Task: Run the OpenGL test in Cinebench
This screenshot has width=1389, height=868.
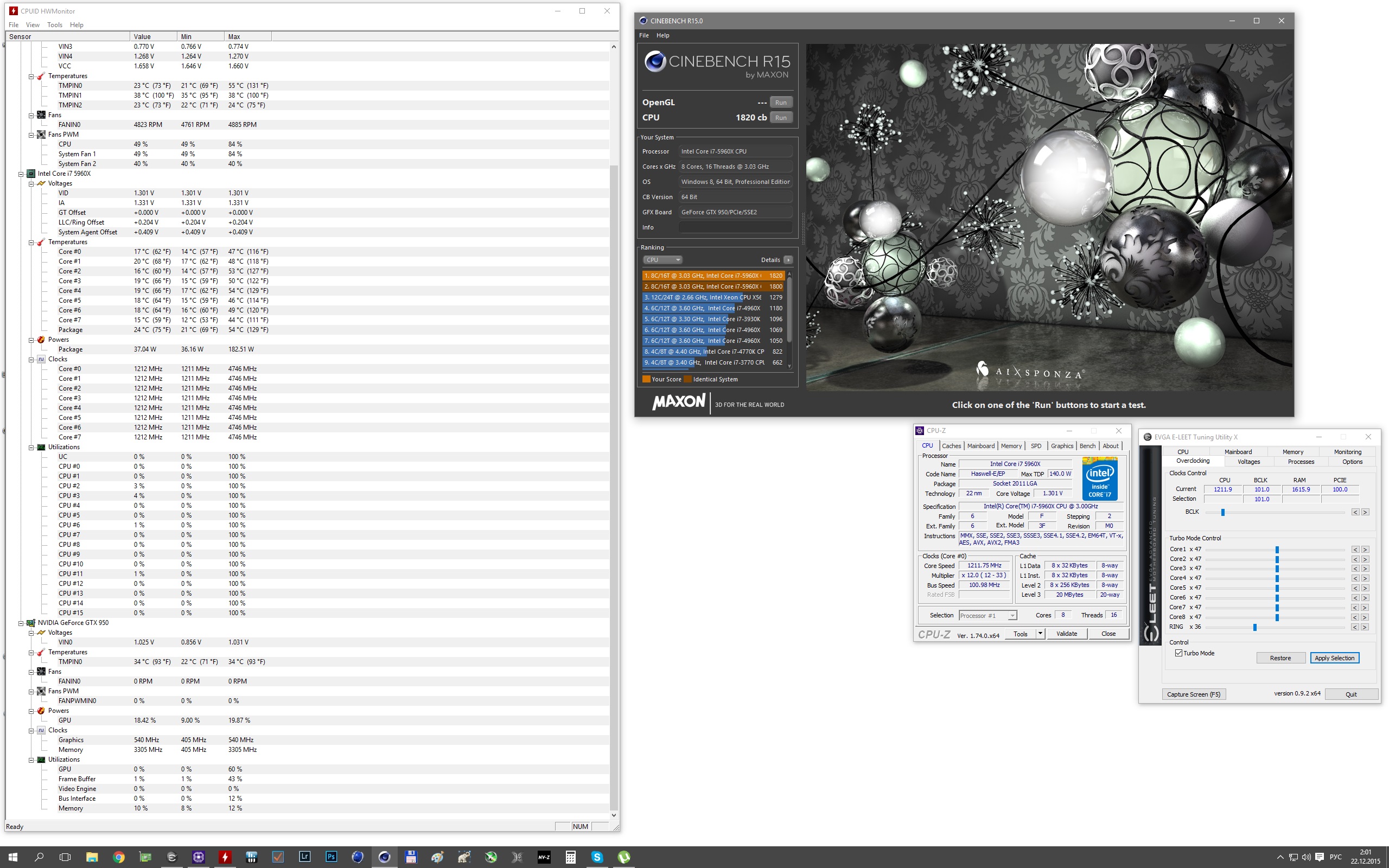Action: pos(781,102)
